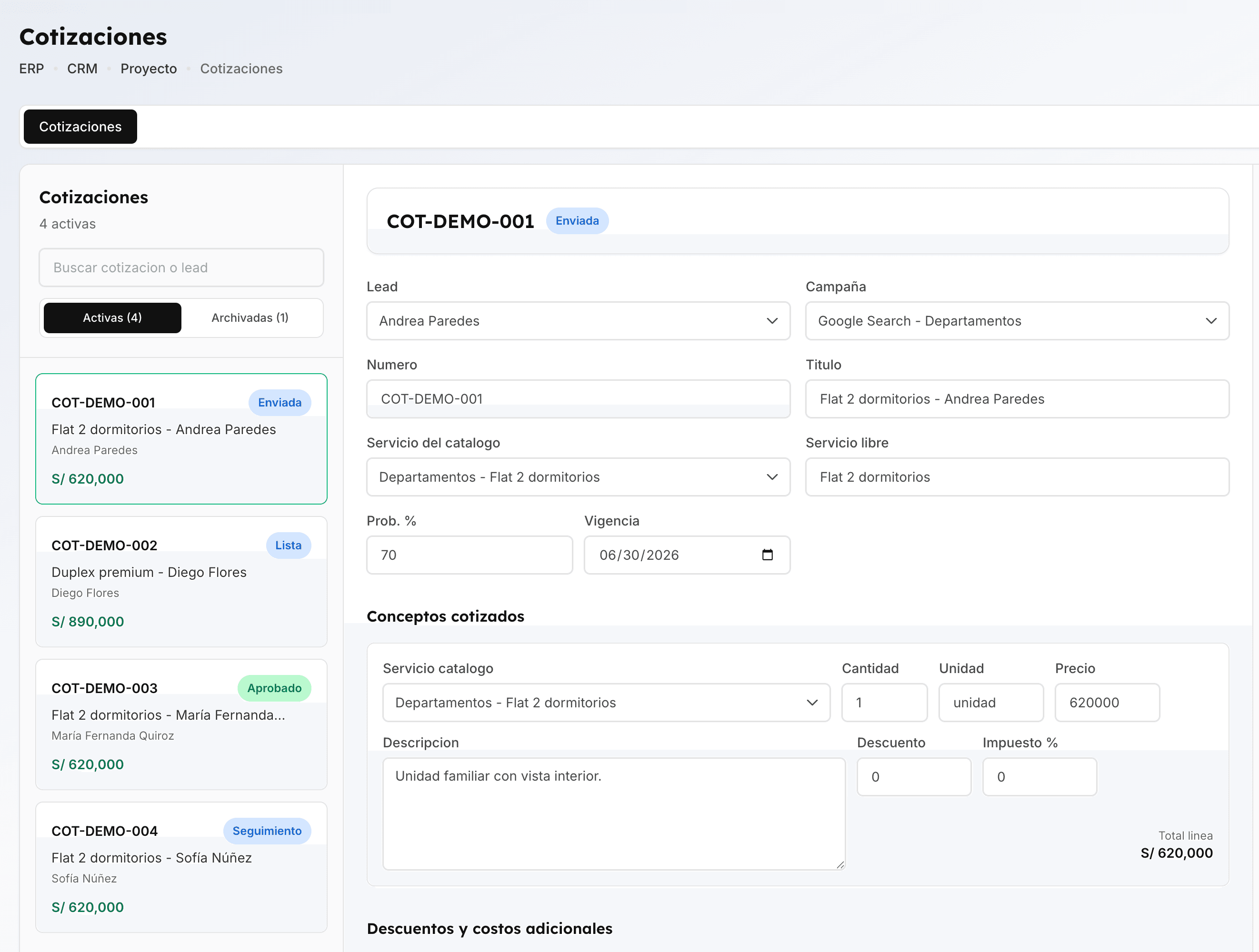
Task: Click the resize grip of Descripcion textarea
Action: coord(840,865)
